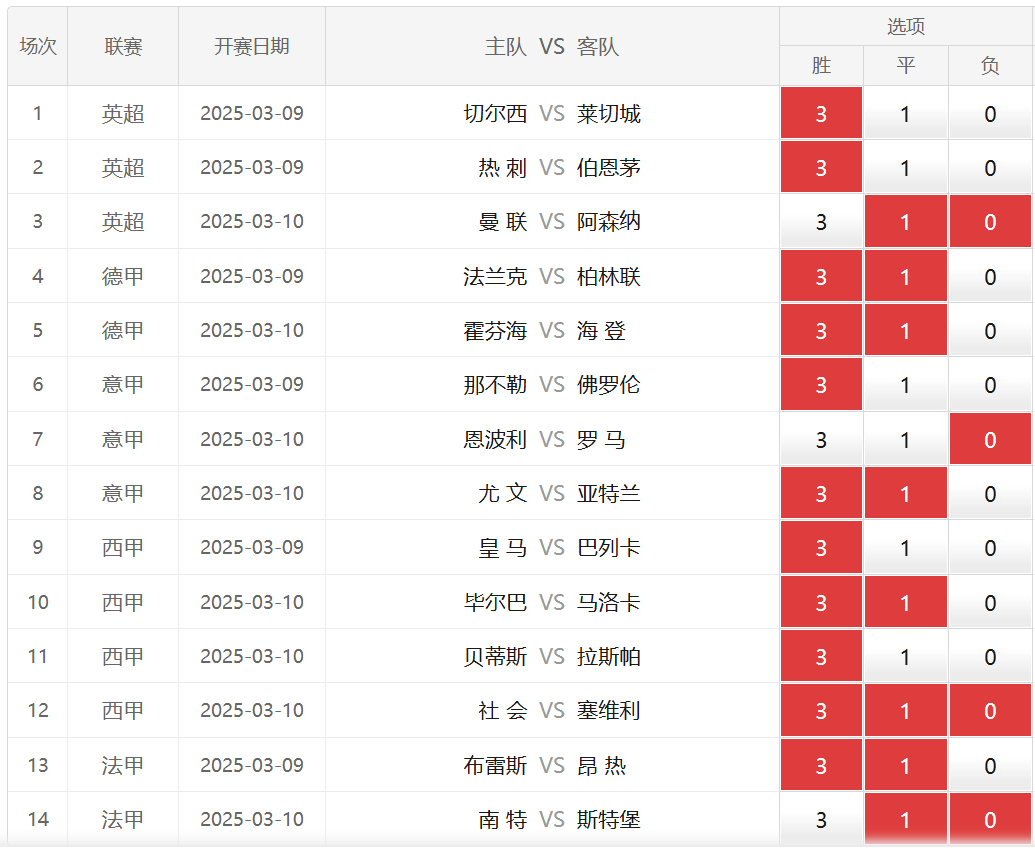Unselect loss option 0 for 恩波利 VS 罗马
Screen dimensions: 1035x851
point(990,439)
